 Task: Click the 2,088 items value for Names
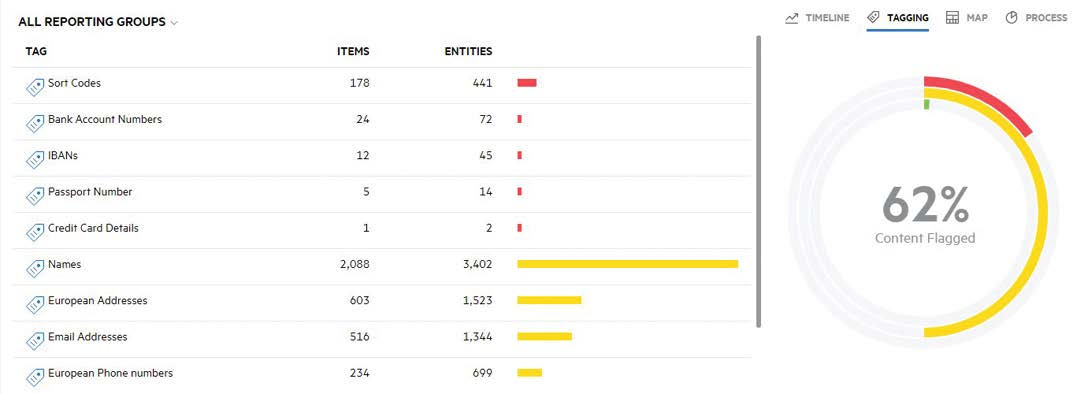[355, 264]
